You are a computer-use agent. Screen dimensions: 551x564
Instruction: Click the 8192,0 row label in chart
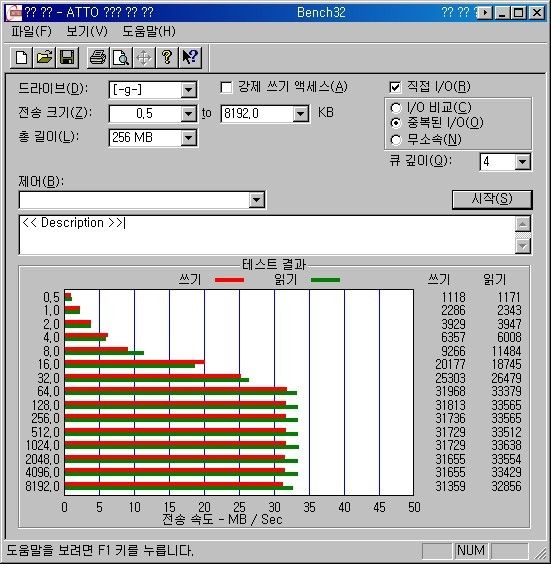pos(42,486)
